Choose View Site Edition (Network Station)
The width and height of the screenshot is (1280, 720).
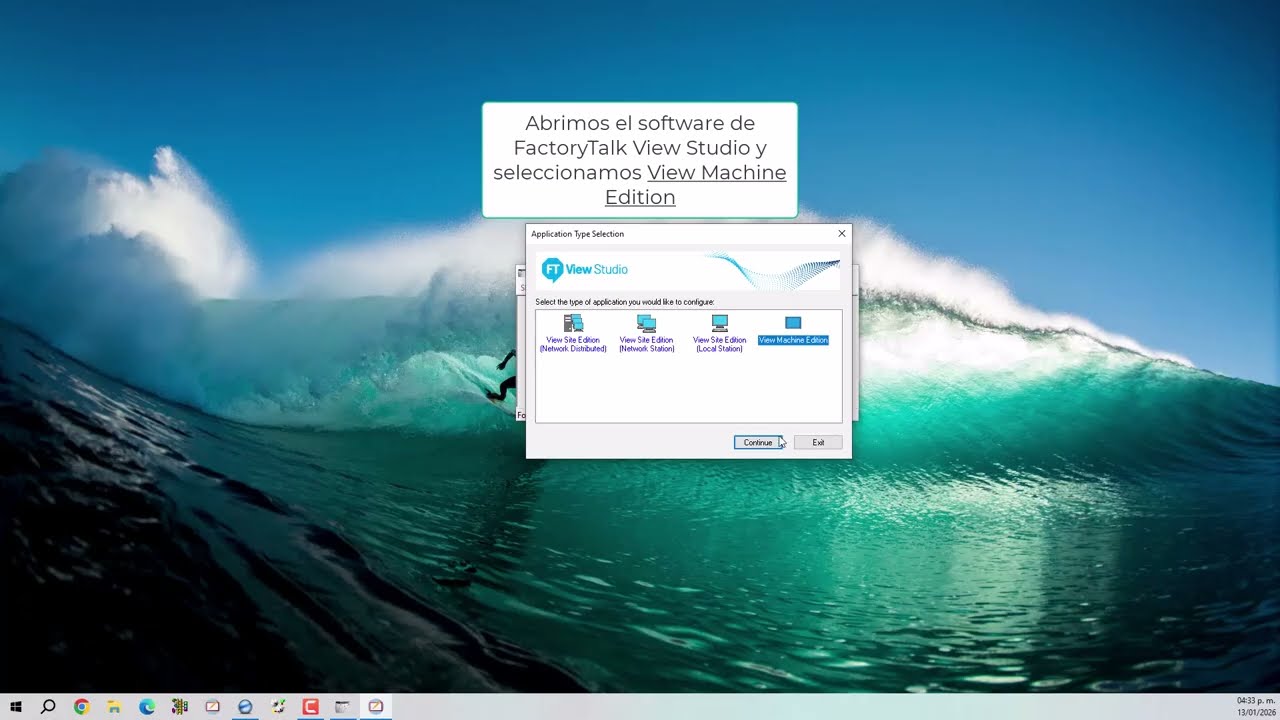tap(647, 333)
